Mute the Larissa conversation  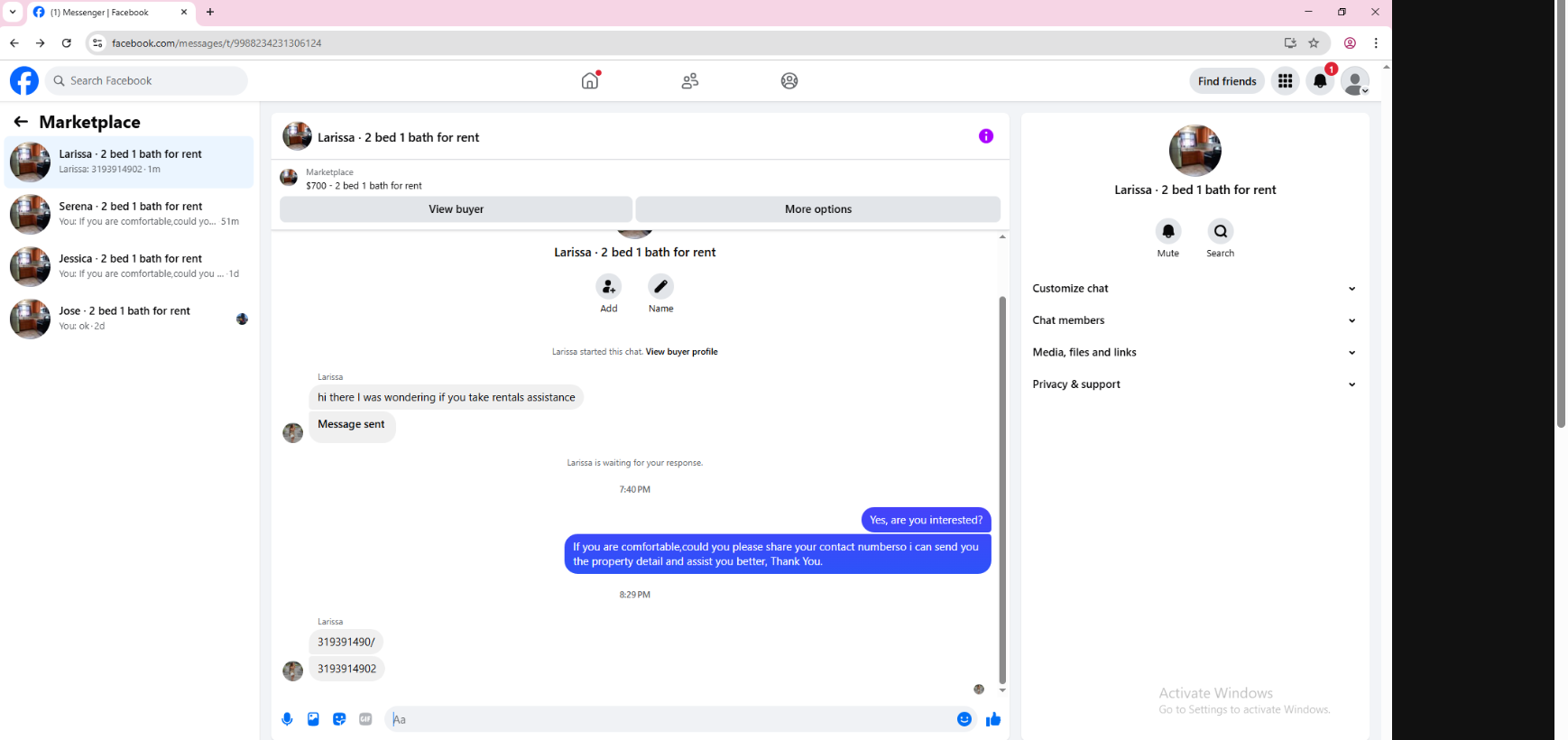pyautogui.click(x=1168, y=231)
